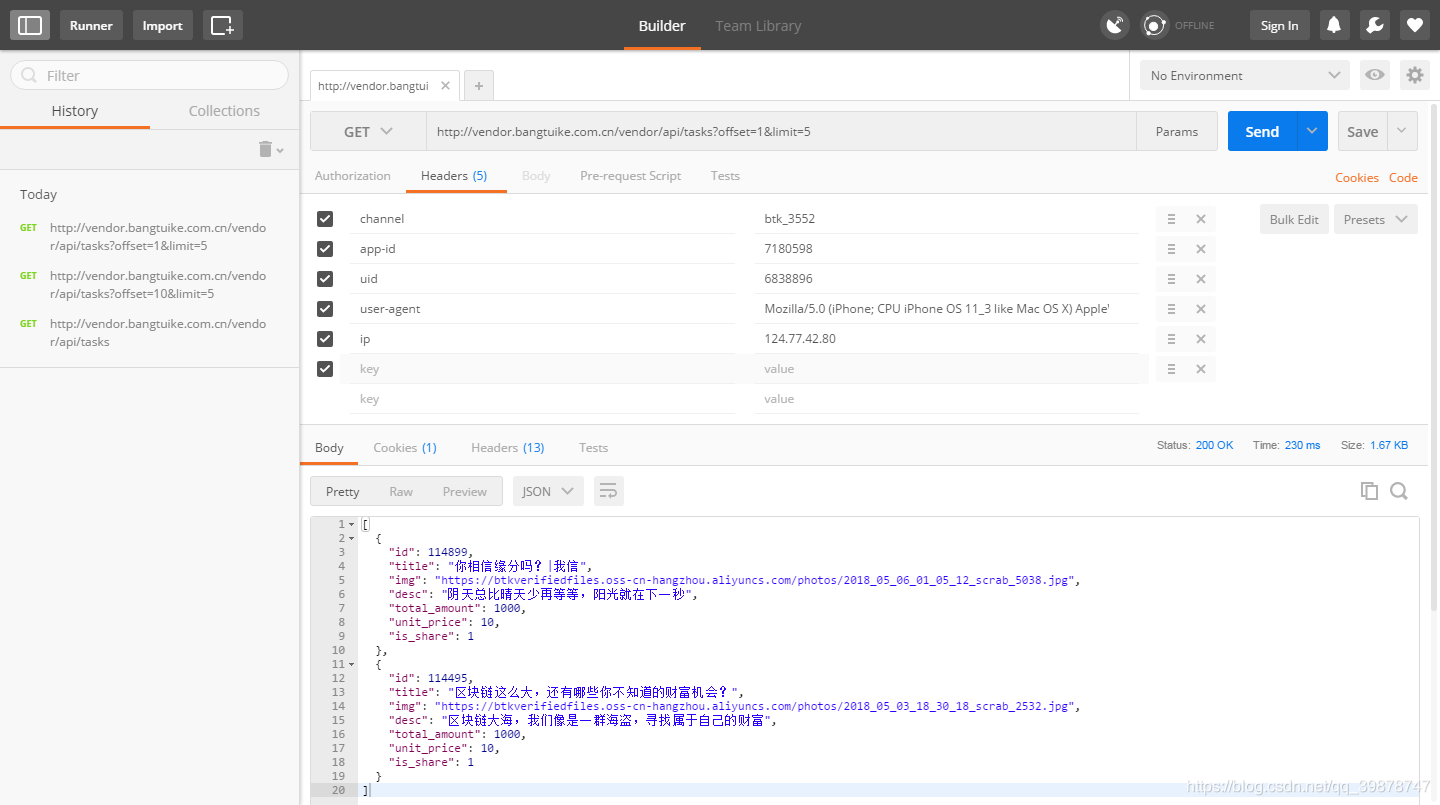Open the Send button dropdown arrow
The image size is (1440, 805).
click(x=1312, y=131)
